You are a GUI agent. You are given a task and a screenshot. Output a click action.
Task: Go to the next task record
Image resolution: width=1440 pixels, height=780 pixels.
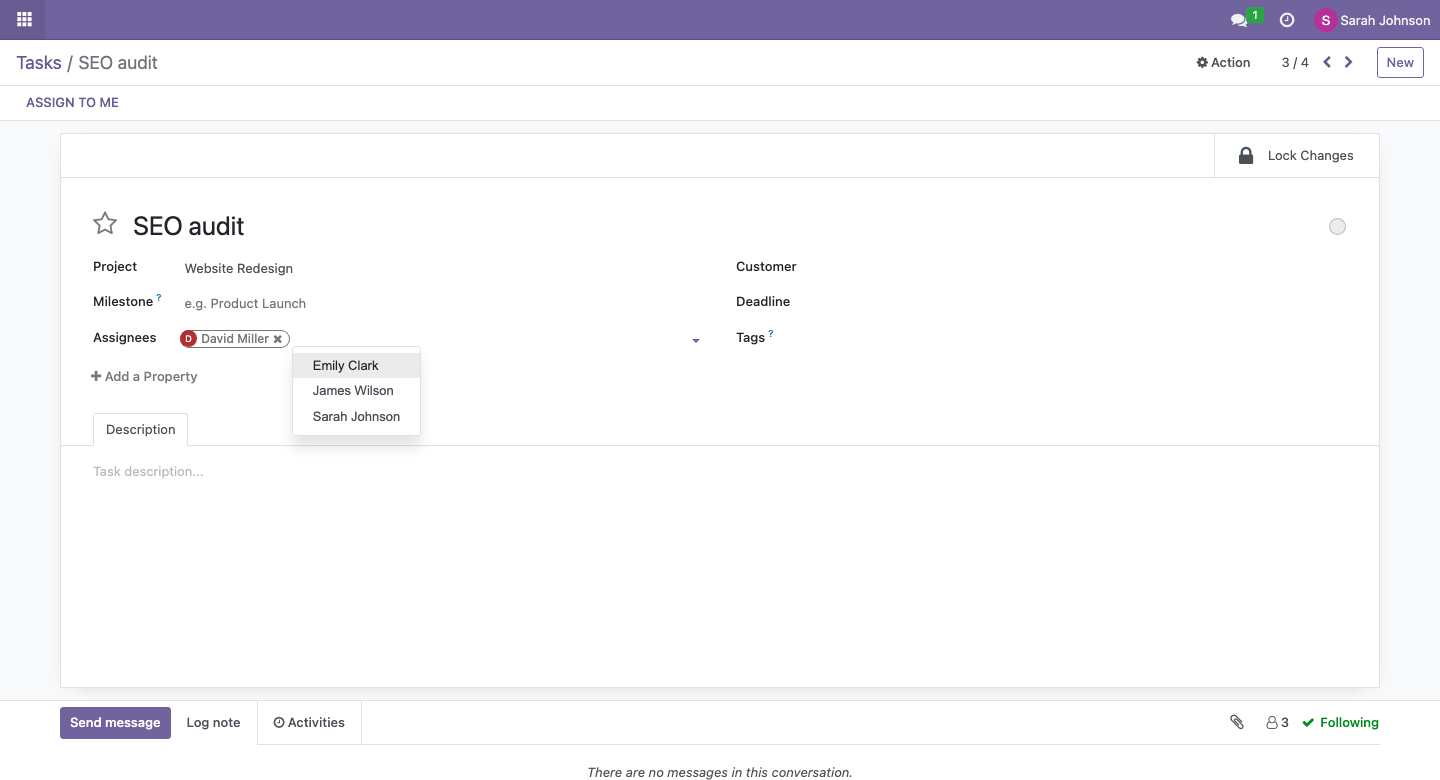tap(1349, 62)
